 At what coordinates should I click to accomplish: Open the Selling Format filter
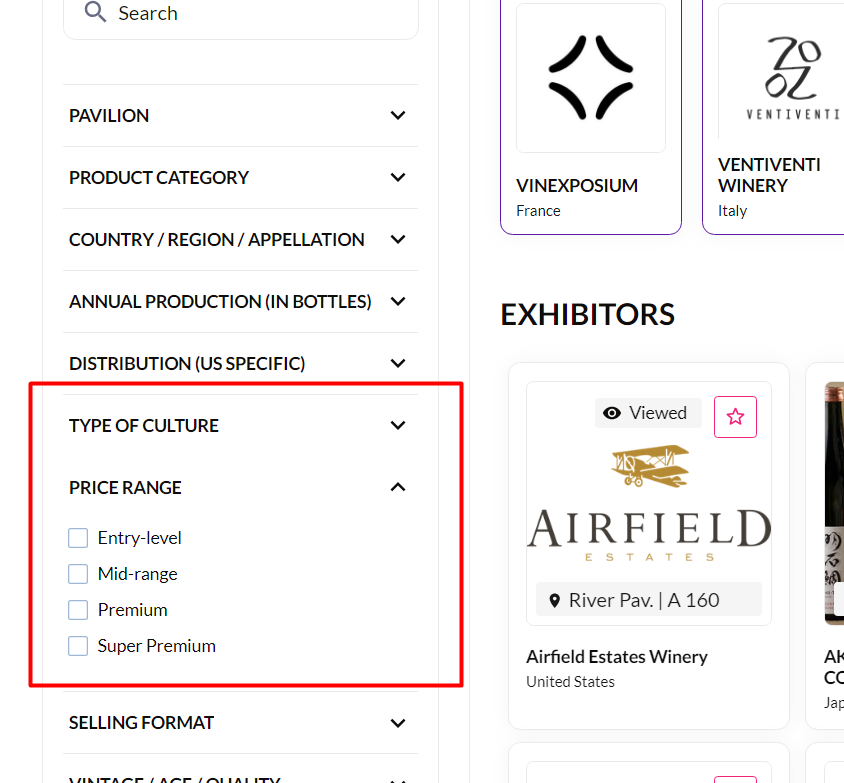(398, 723)
